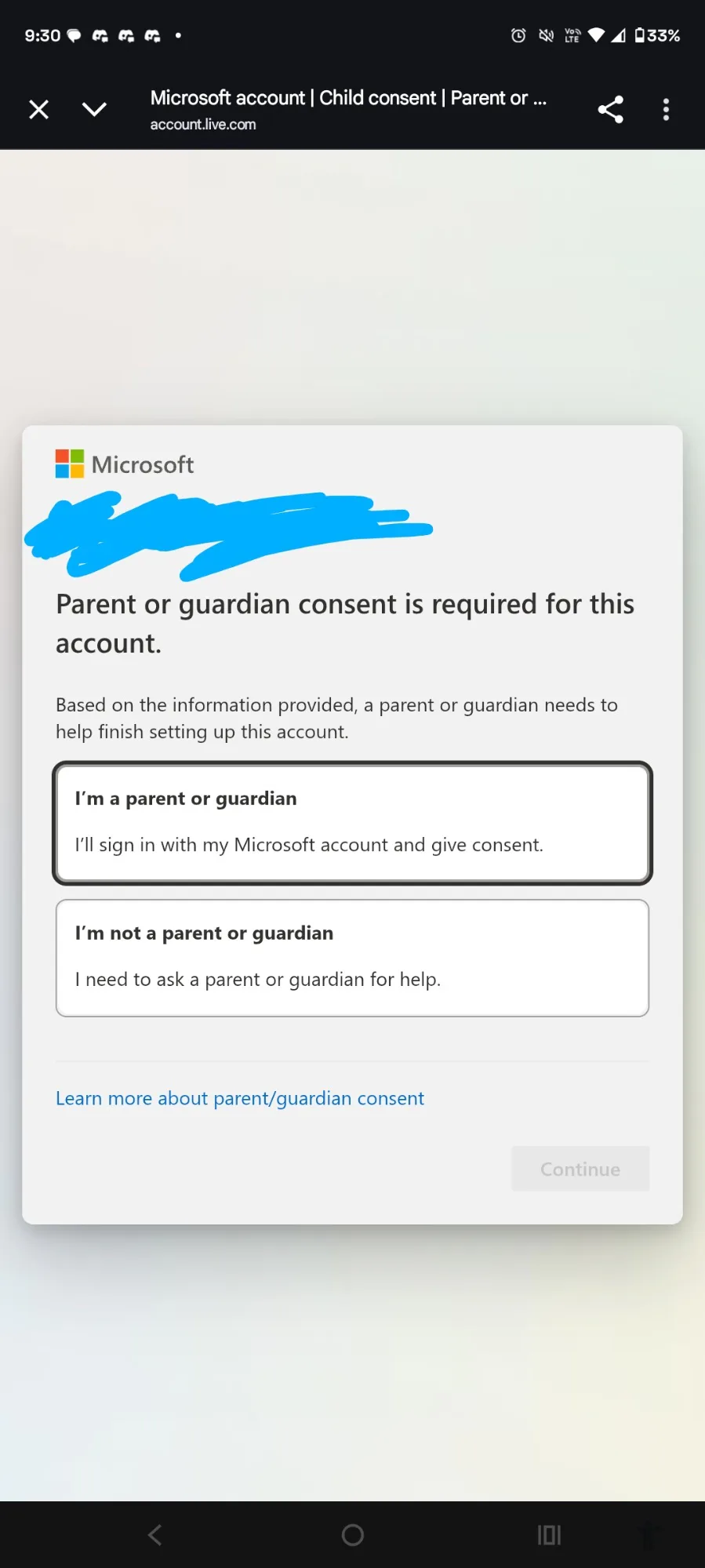
Task: Tap the Android back navigation button
Action: [x=155, y=1534]
